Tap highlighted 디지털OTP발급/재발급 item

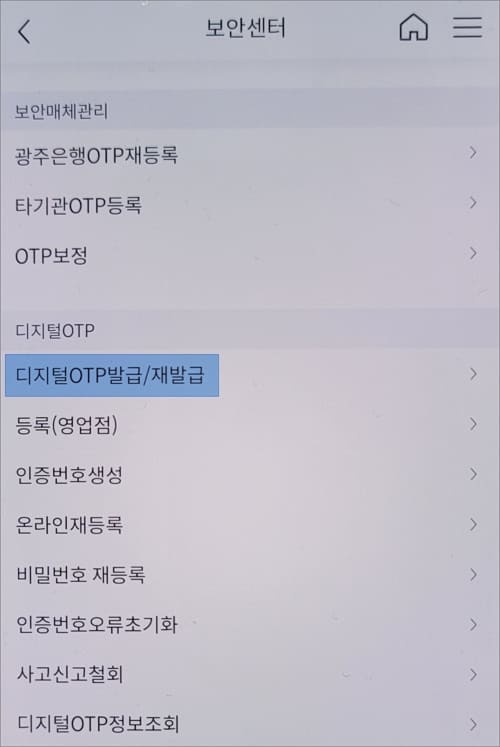[x=112, y=375]
